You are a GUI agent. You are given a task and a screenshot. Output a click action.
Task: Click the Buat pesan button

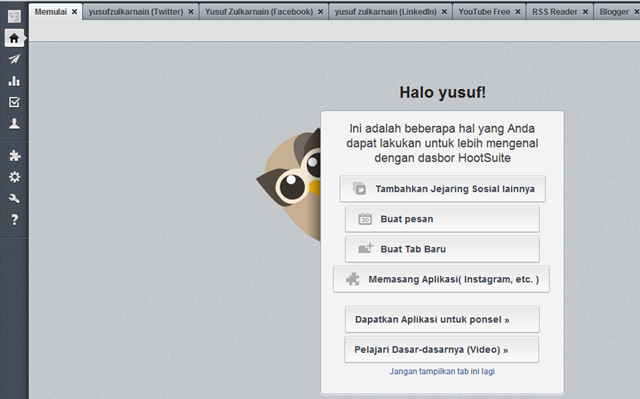point(442,219)
